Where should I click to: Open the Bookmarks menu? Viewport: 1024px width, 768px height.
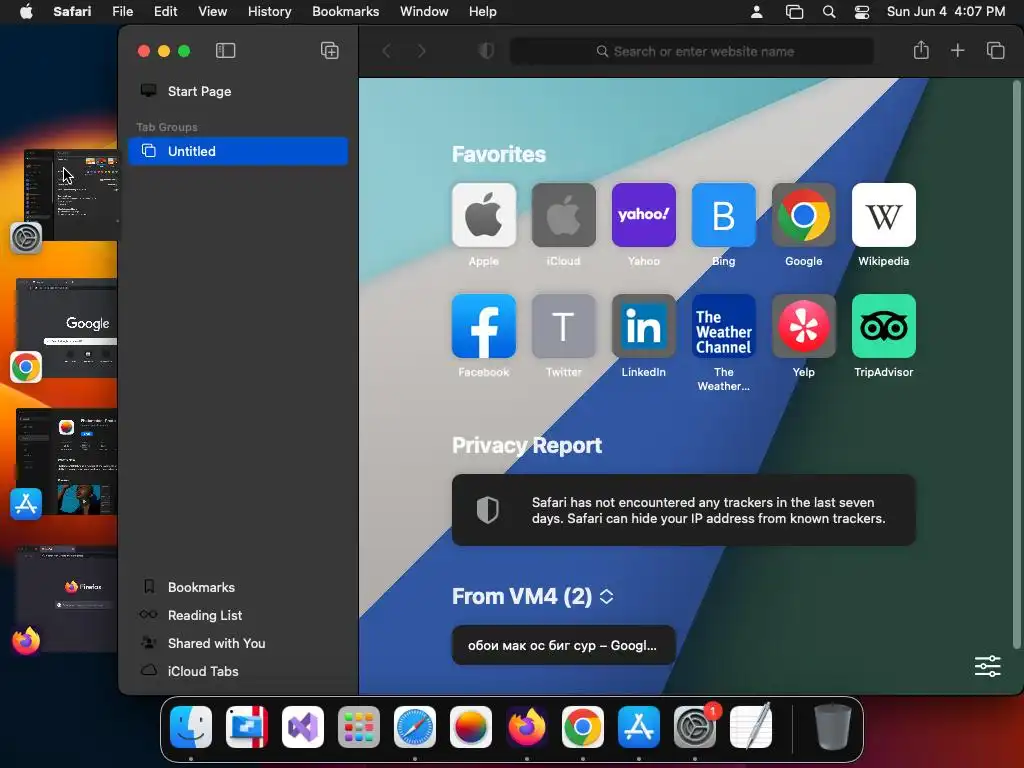[x=345, y=12]
